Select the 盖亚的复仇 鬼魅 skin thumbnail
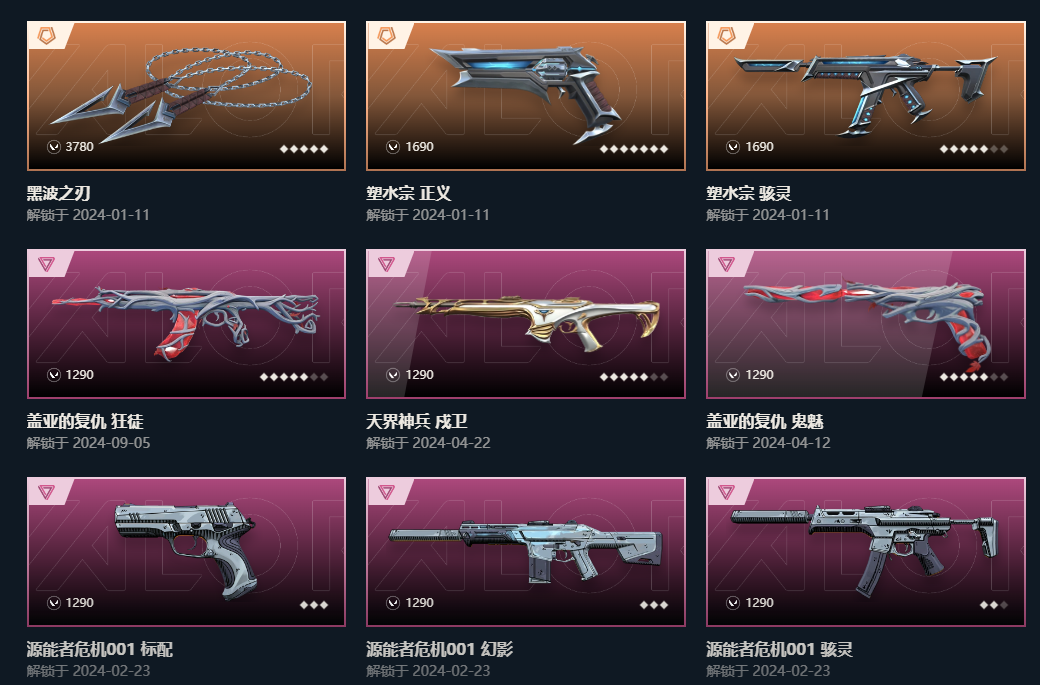This screenshot has height=685, width=1040. [866, 324]
